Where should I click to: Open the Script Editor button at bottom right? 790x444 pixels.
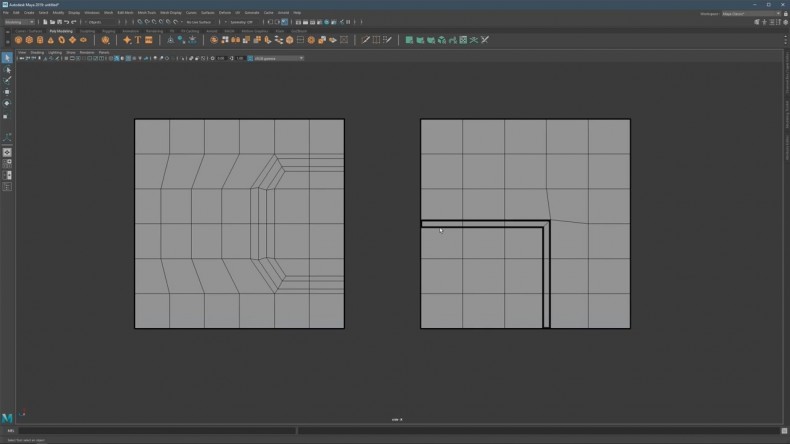pyautogui.click(x=784, y=431)
